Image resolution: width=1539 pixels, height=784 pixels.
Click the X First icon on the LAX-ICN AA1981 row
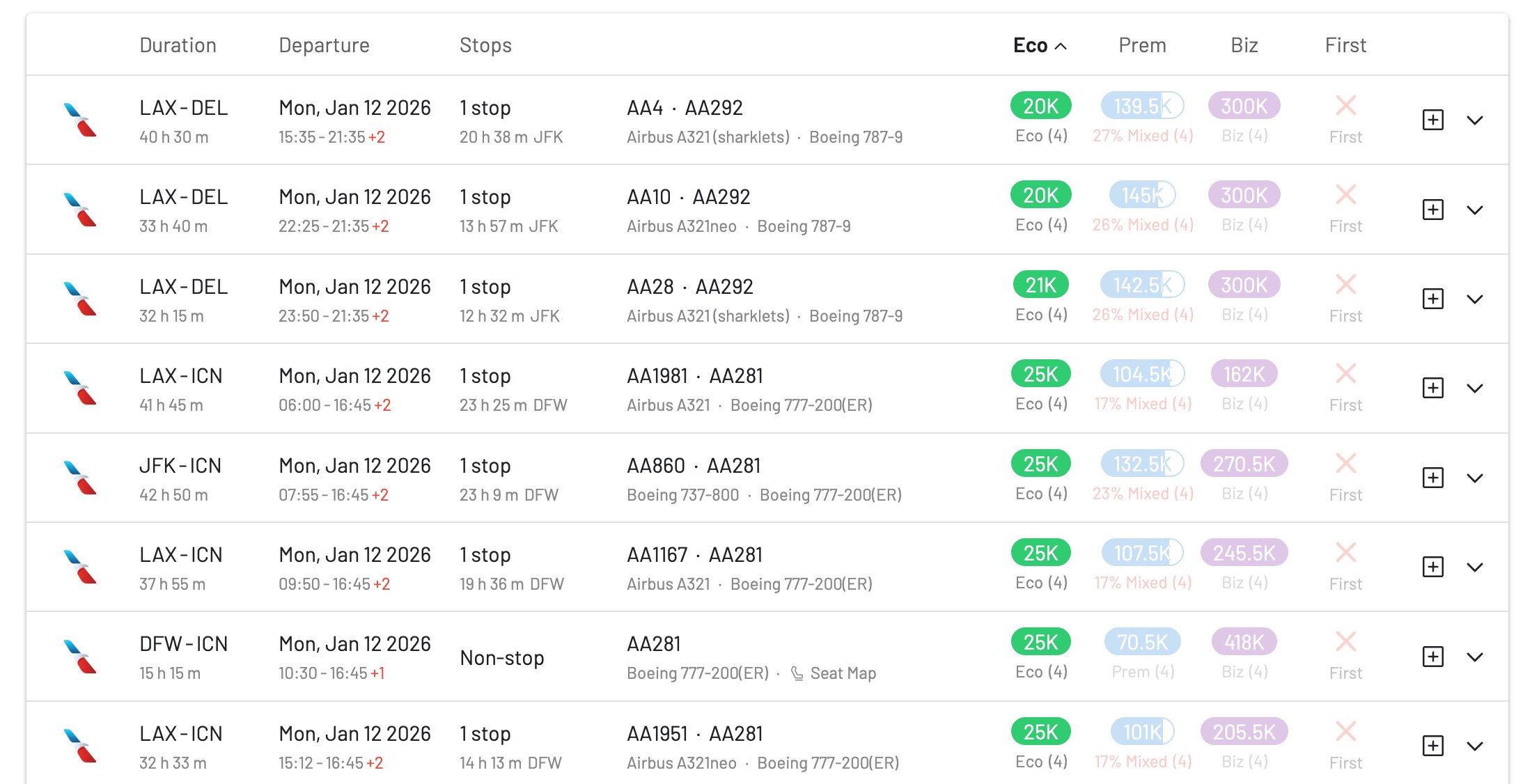[1345, 375]
